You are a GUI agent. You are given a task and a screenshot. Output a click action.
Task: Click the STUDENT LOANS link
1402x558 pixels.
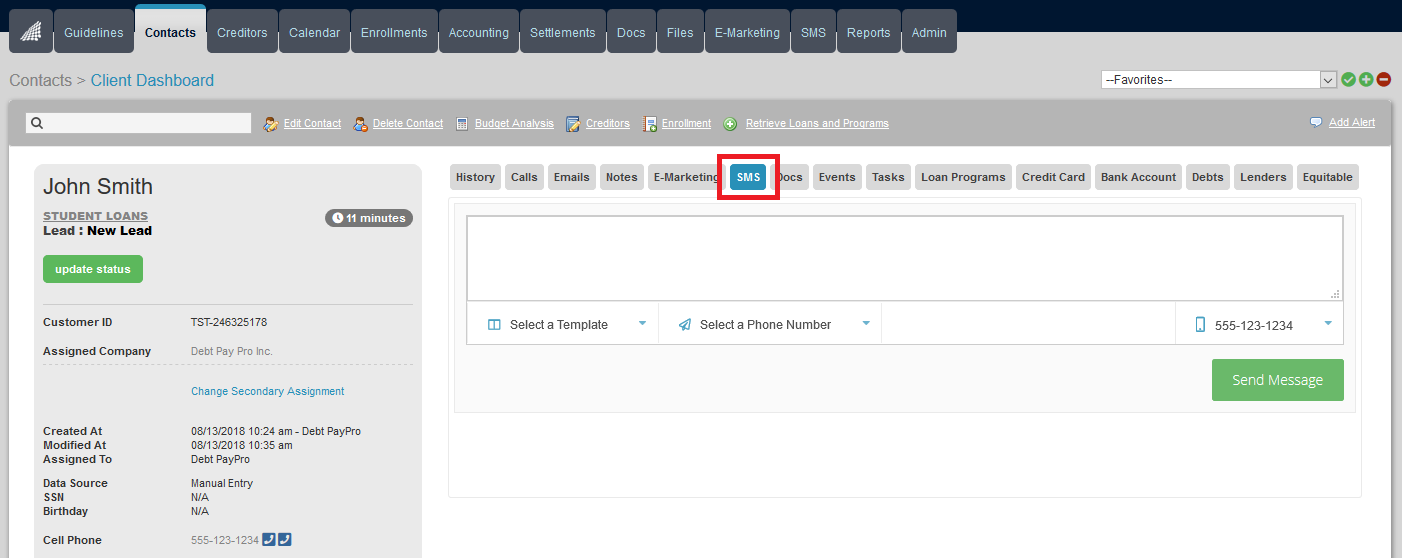pyautogui.click(x=95, y=216)
